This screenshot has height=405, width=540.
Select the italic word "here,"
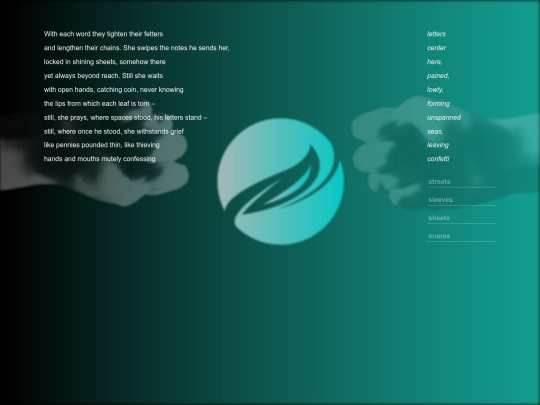click(434, 62)
